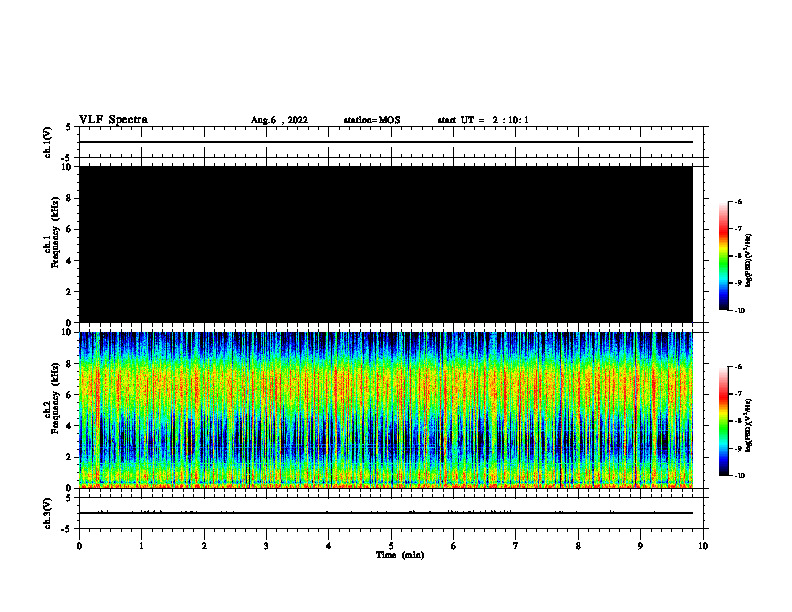Click the "10" kHz tick of ch.1 spectrogram
The image size is (792, 612).
click(66, 167)
